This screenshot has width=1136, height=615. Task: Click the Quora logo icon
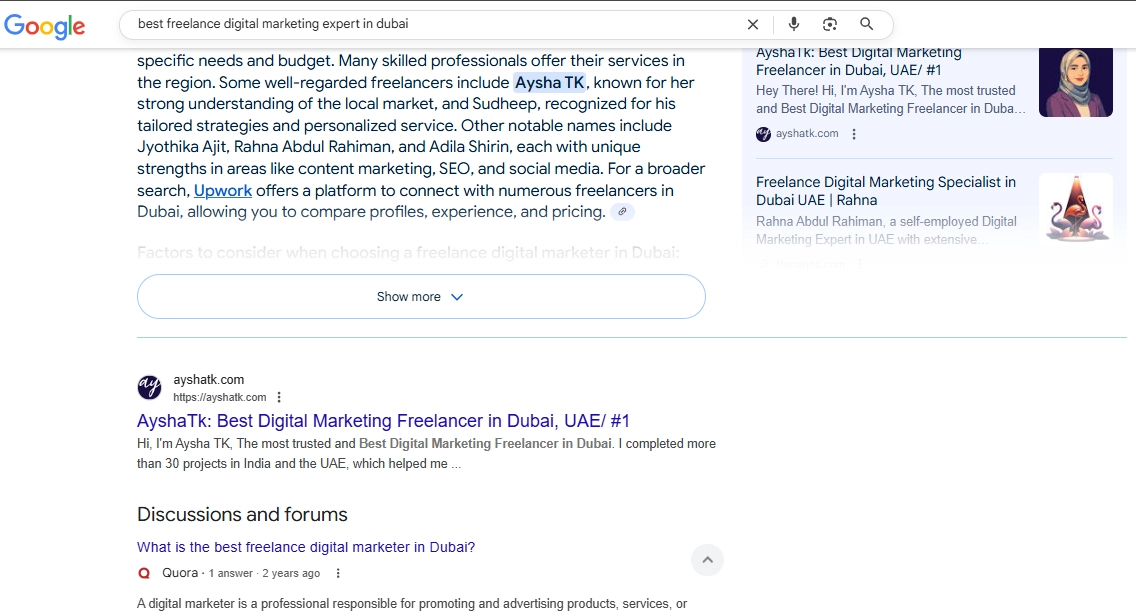(144, 573)
